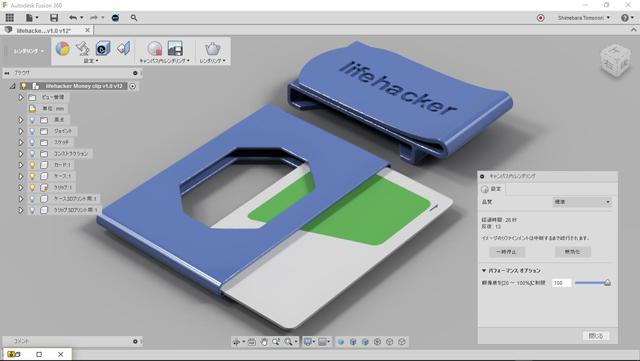Image resolution: width=640 pixels, height=361 pixels.
Task: Toggle light bulb of スケッチ folder
Action: (32, 142)
